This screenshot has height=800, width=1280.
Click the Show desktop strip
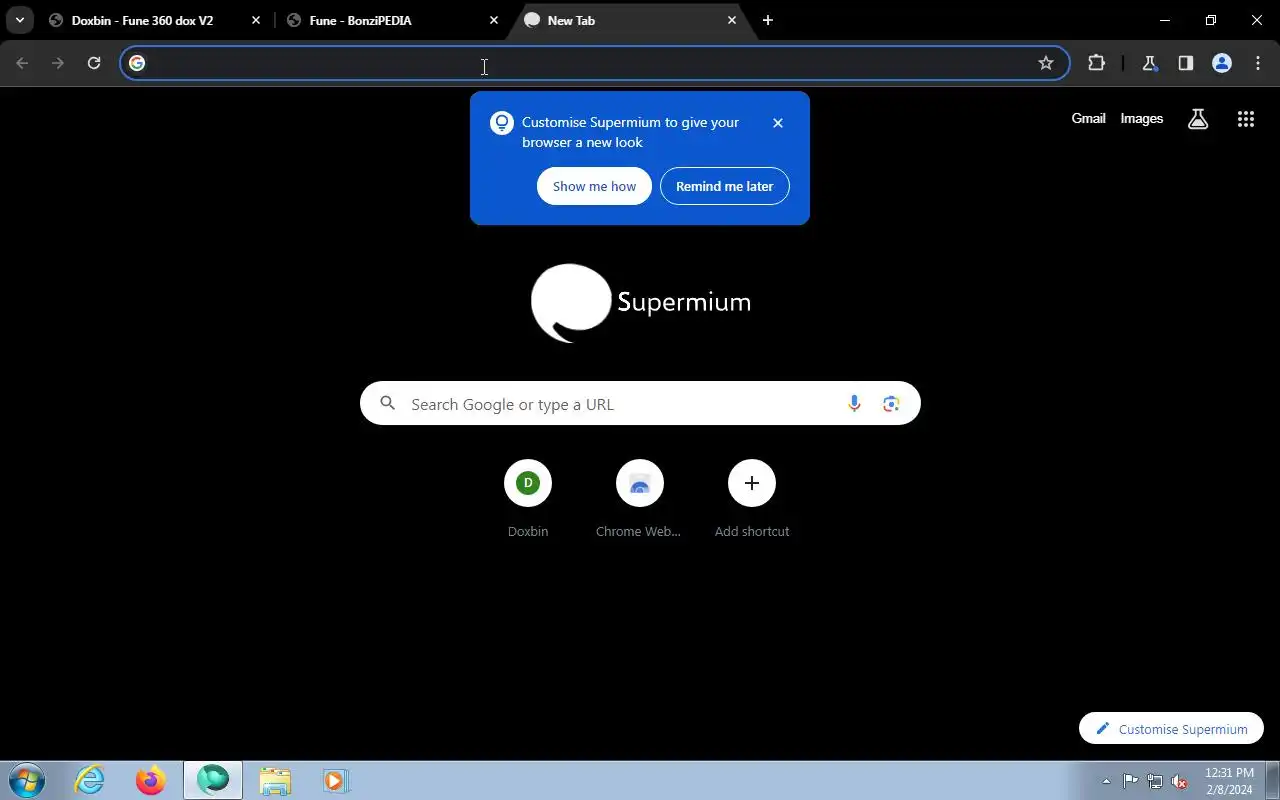[1272, 780]
